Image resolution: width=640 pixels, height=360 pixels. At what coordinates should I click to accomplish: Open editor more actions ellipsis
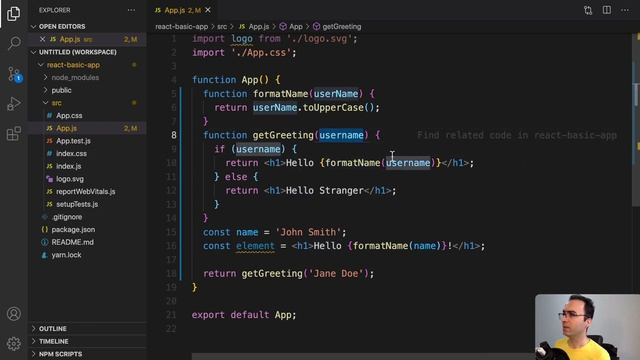[x=625, y=10]
